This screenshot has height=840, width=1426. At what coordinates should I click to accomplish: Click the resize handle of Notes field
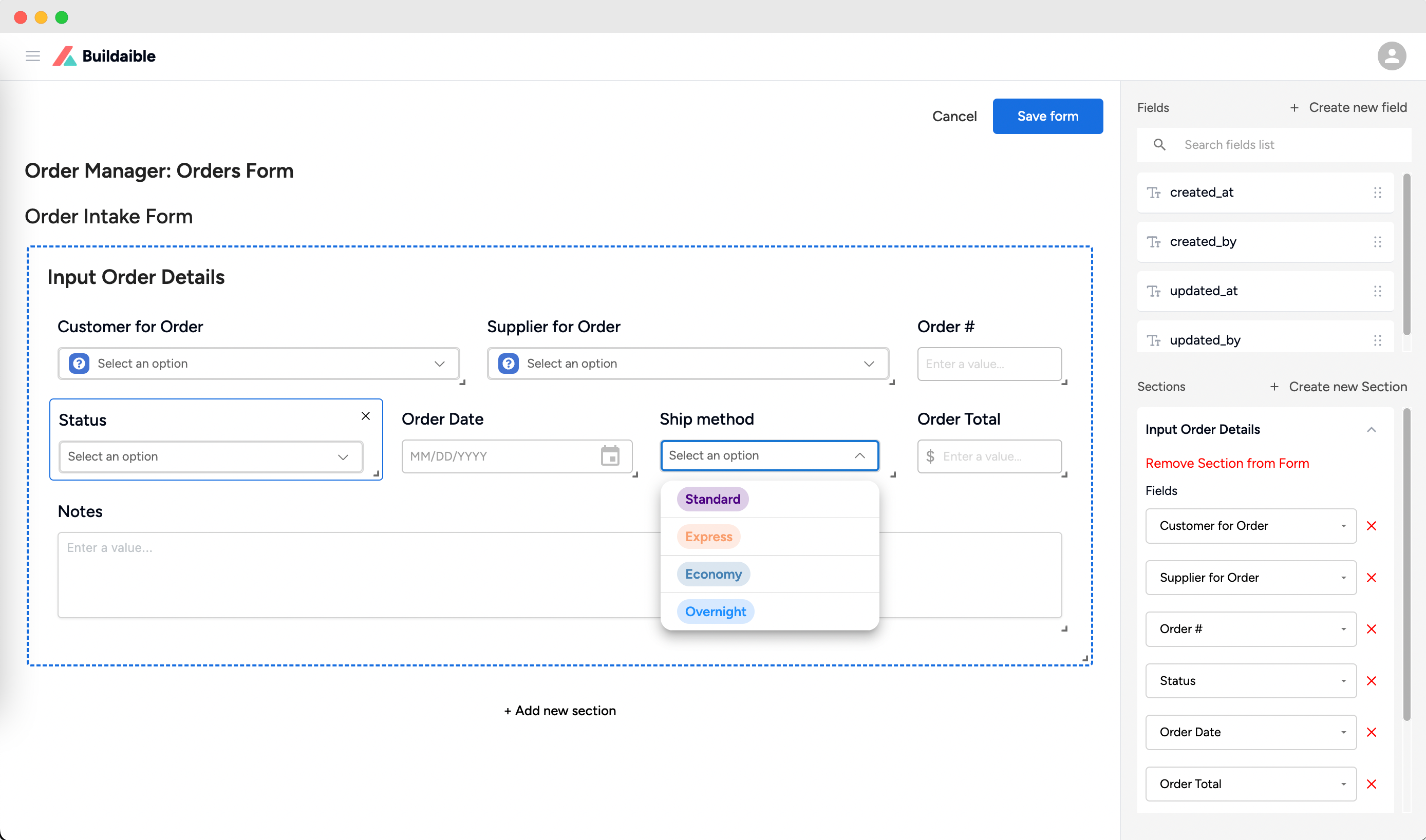click(x=1065, y=629)
